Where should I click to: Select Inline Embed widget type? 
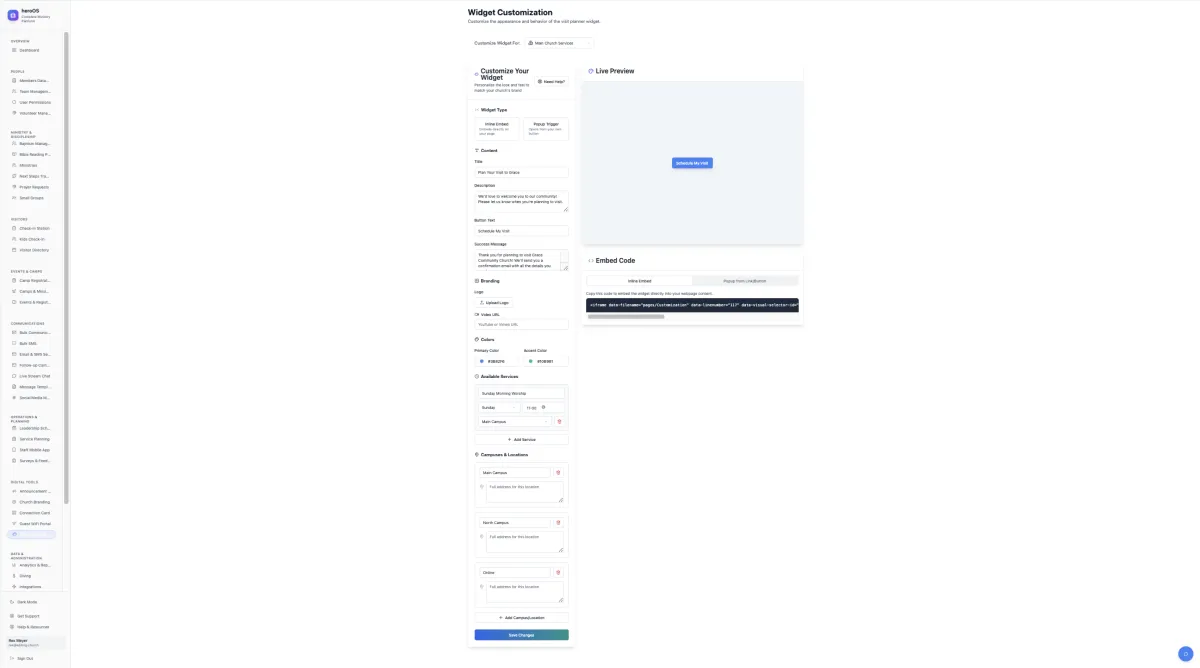tap(497, 128)
